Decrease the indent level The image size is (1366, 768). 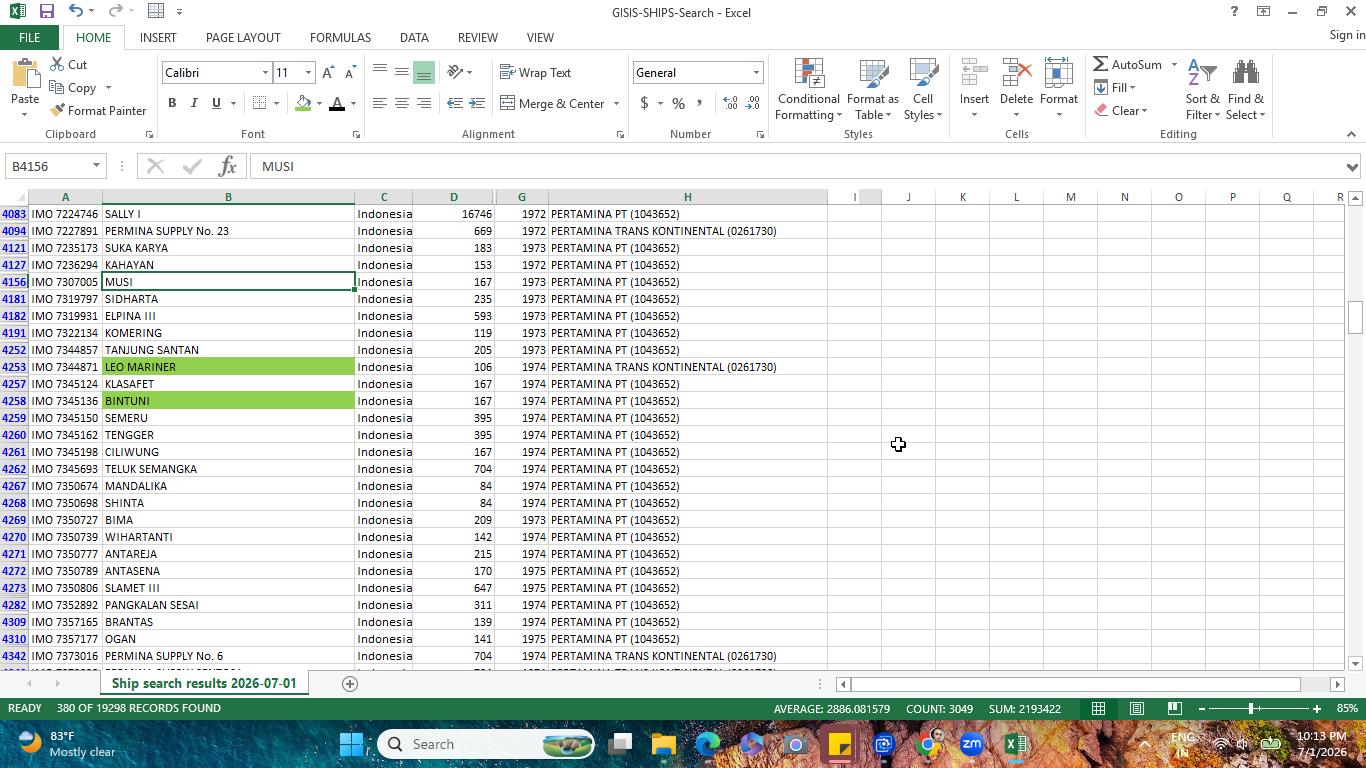[455, 103]
